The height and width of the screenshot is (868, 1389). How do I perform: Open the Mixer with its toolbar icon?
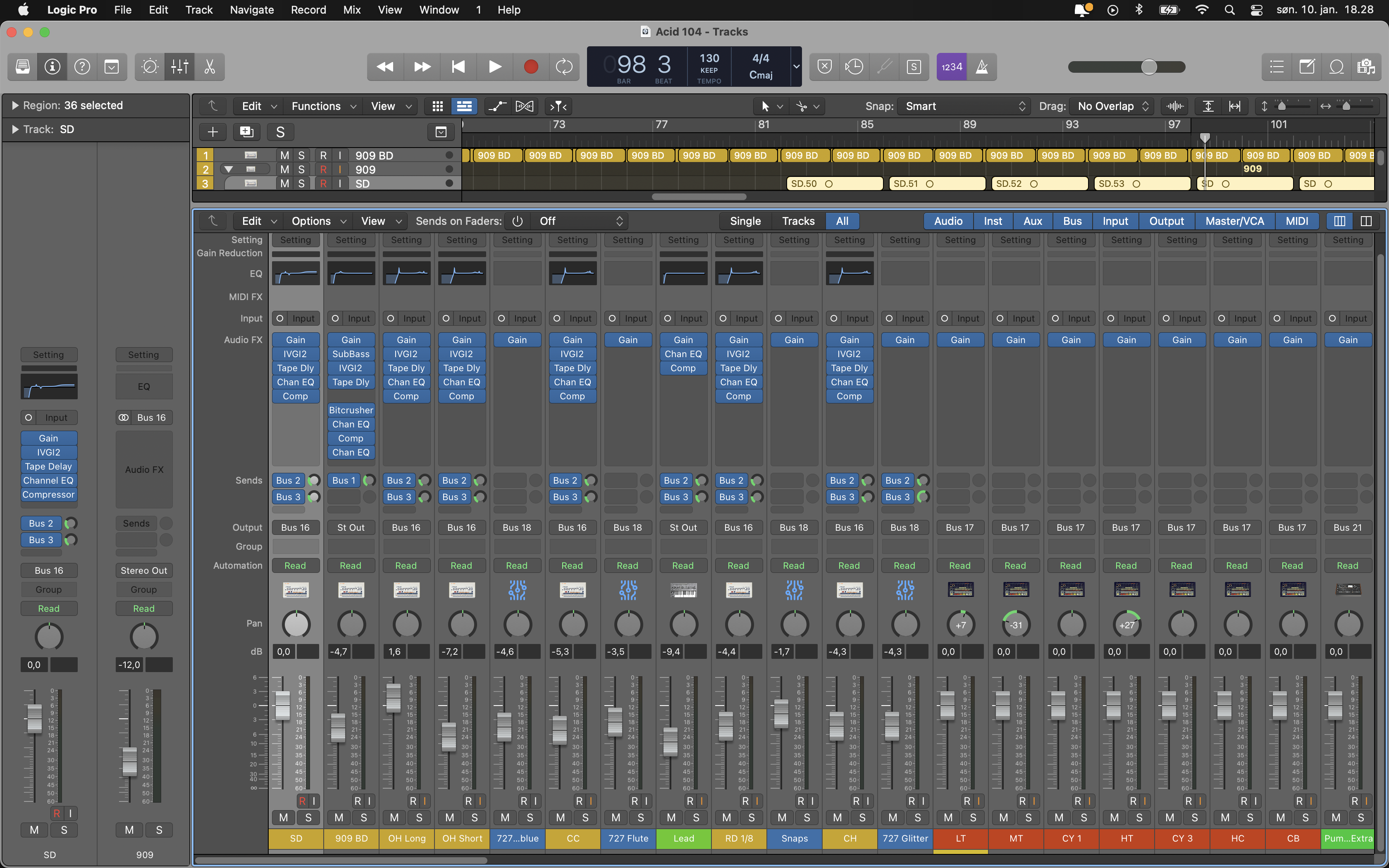click(x=179, y=67)
